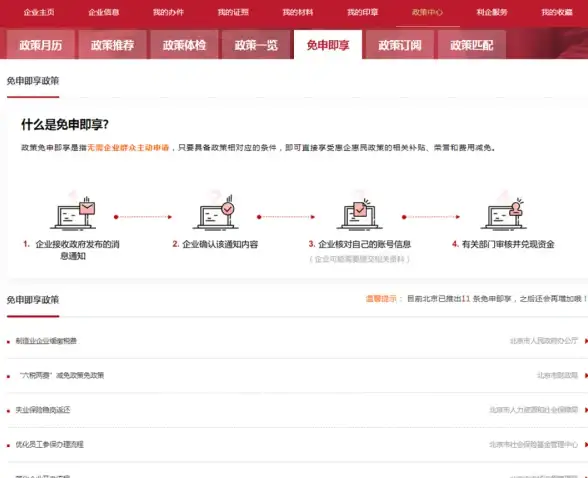
Task: Open the 政策体检 tab
Action: 184,45
